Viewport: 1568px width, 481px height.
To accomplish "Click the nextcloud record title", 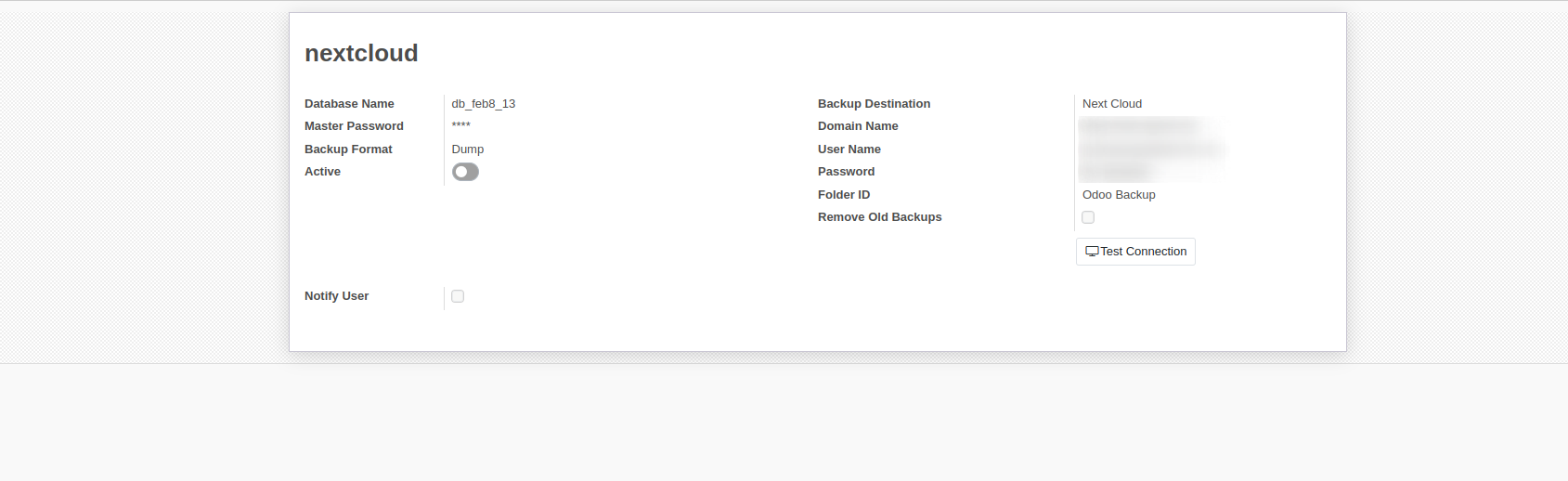I will (361, 53).
